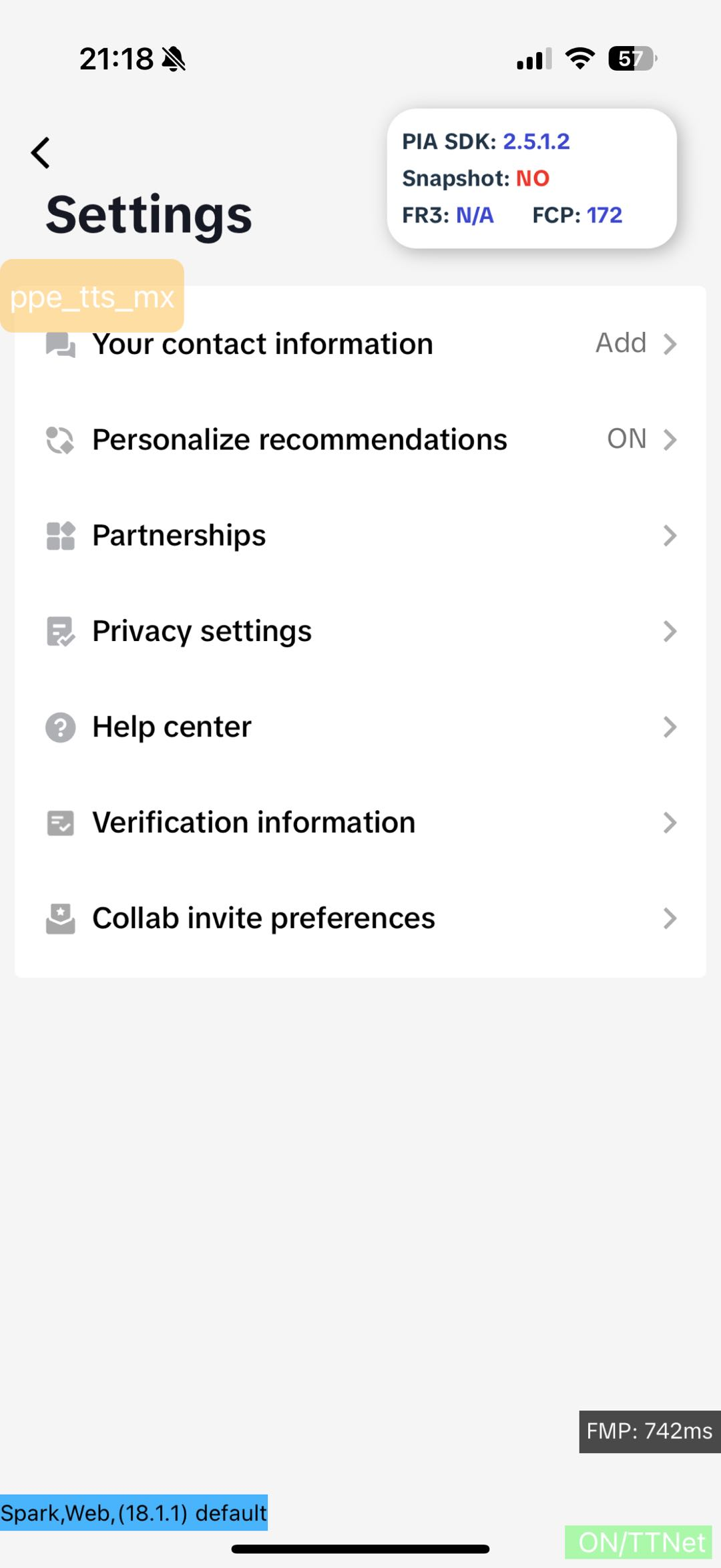Viewport: 721px width, 1568px height.
Task: Click the Collab invite preferences icon
Action: (x=60, y=918)
